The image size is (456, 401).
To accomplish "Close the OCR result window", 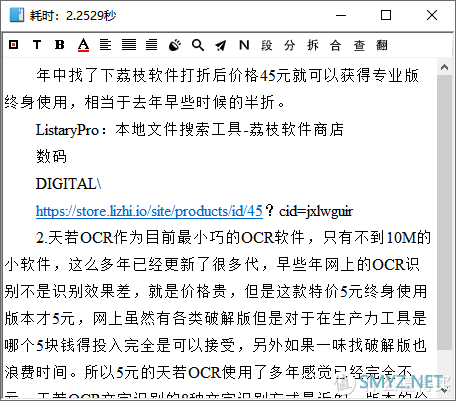I will pos(432,15).
